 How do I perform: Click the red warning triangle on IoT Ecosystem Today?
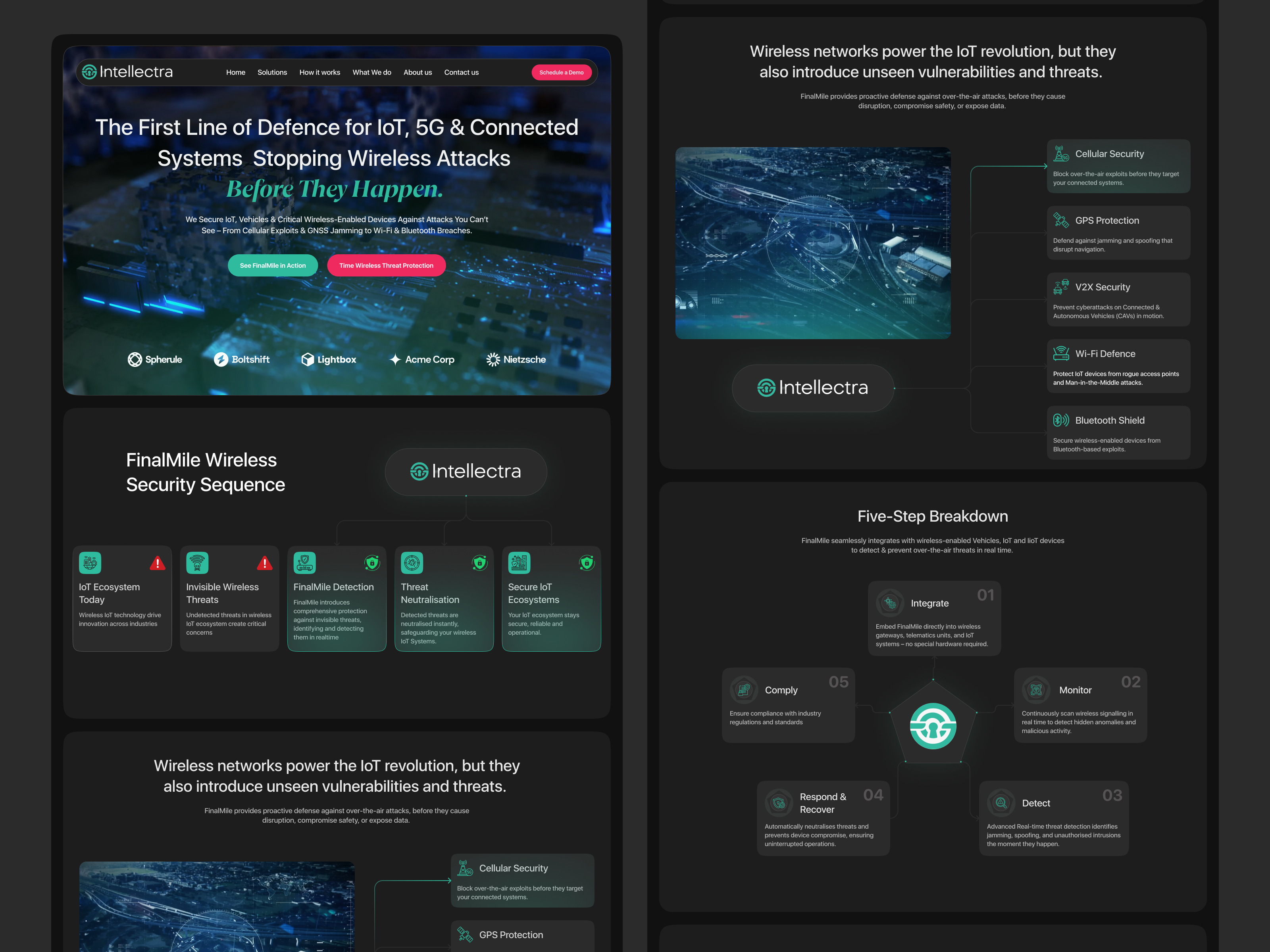[158, 563]
